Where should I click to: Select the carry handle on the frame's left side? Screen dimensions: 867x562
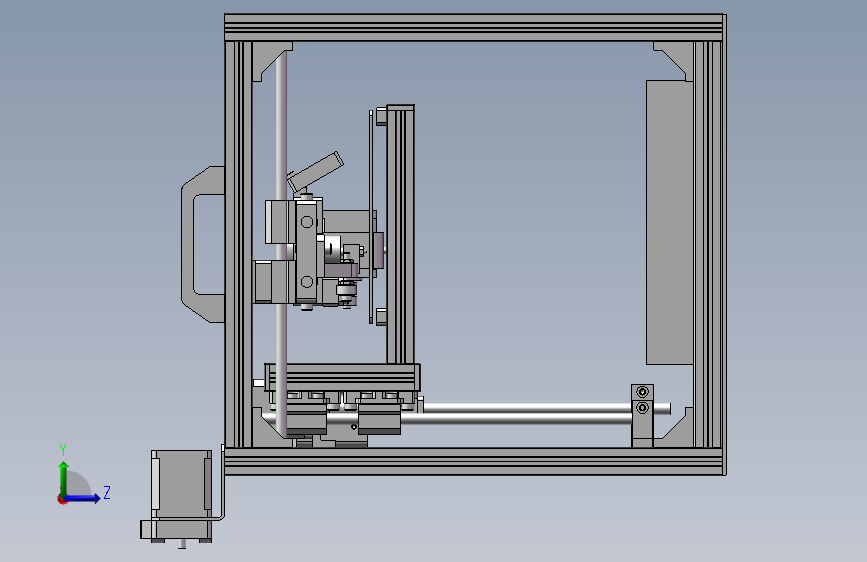(x=202, y=244)
